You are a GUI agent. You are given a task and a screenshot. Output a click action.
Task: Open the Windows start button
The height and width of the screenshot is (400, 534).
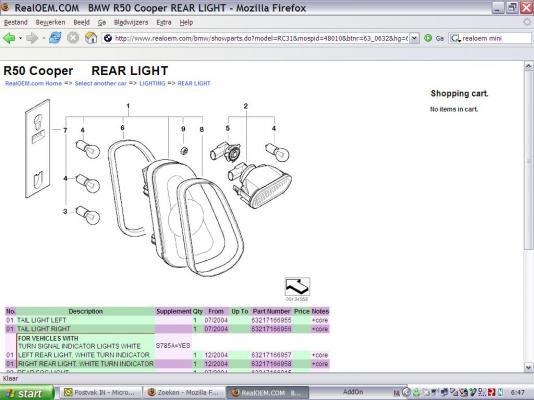(x=27, y=393)
